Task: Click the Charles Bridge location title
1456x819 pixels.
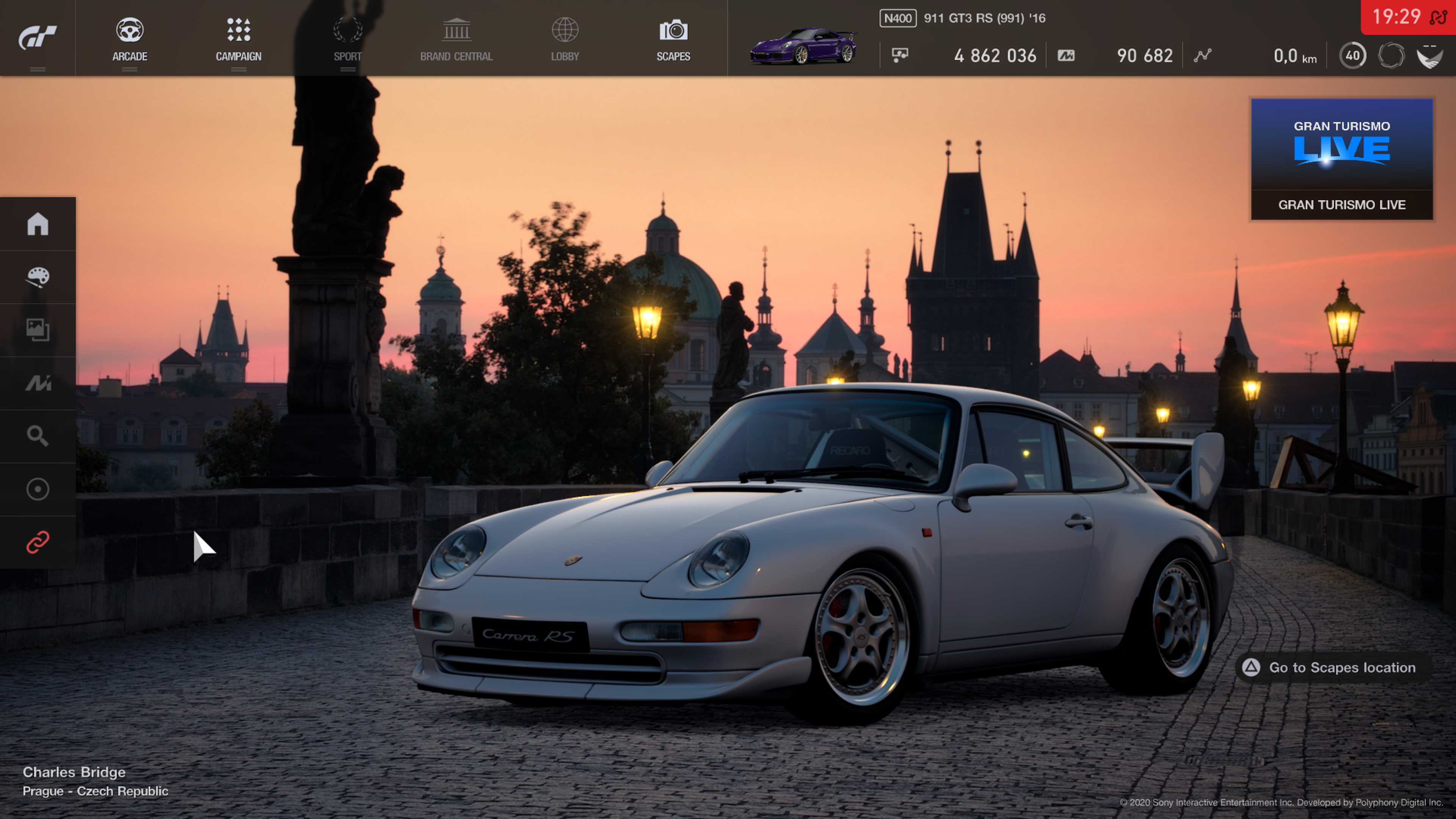Action: click(x=74, y=772)
